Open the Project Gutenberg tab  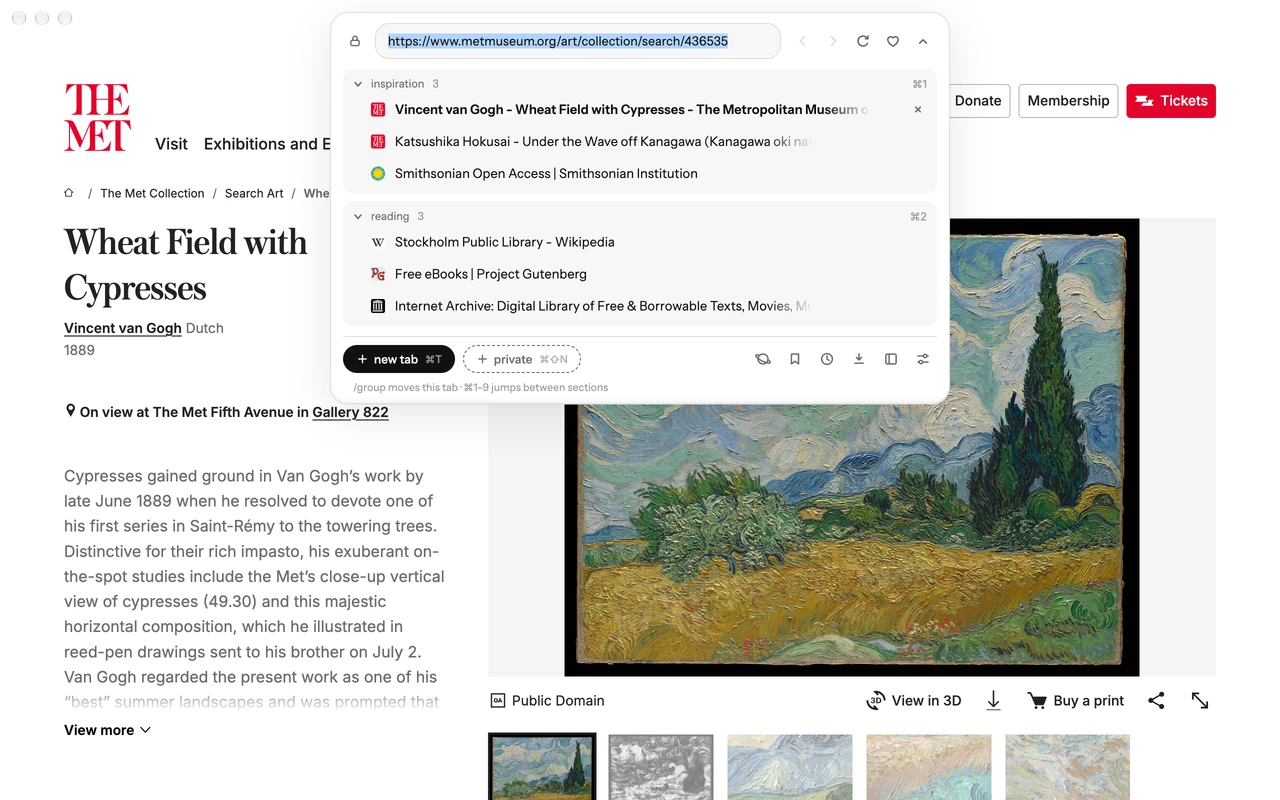click(x=640, y=274)
